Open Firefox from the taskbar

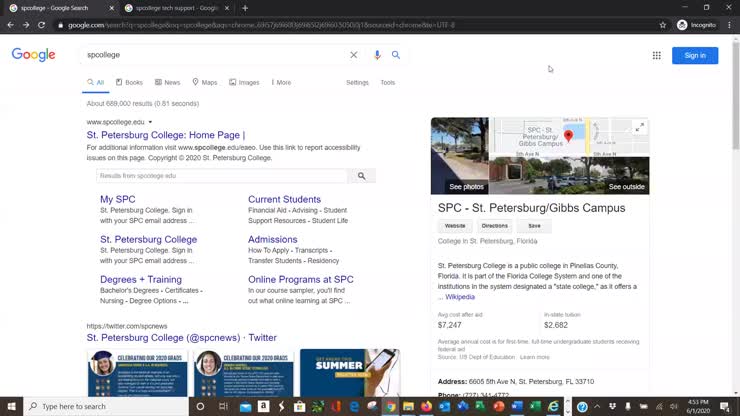426,406
